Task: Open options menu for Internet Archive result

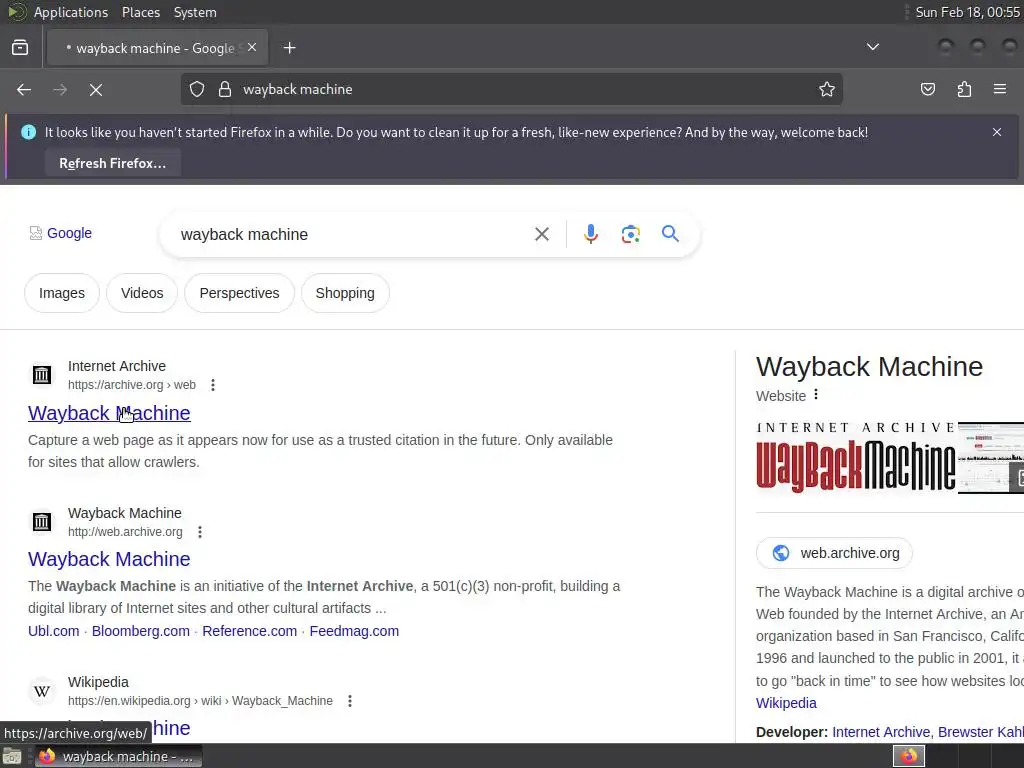Action: coord(213,385)
